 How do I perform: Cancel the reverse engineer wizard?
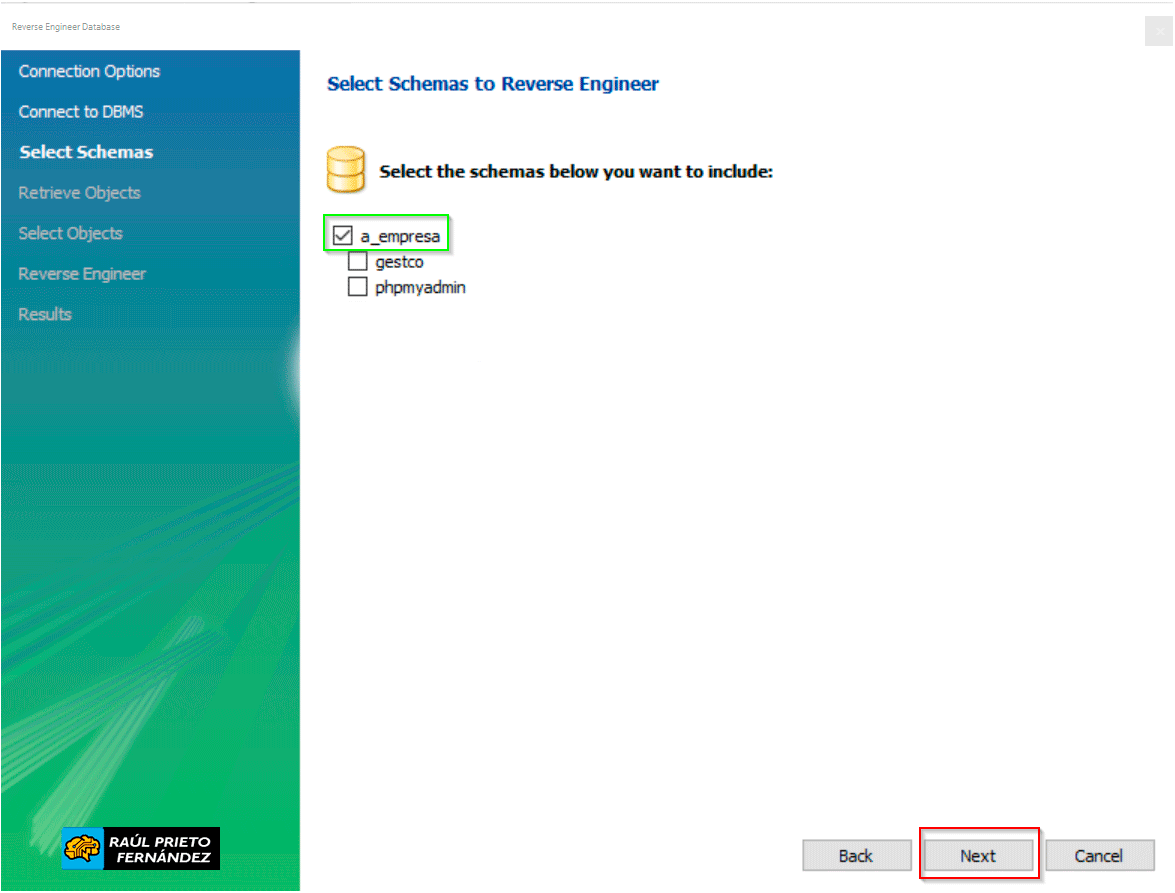(1099, 855)
